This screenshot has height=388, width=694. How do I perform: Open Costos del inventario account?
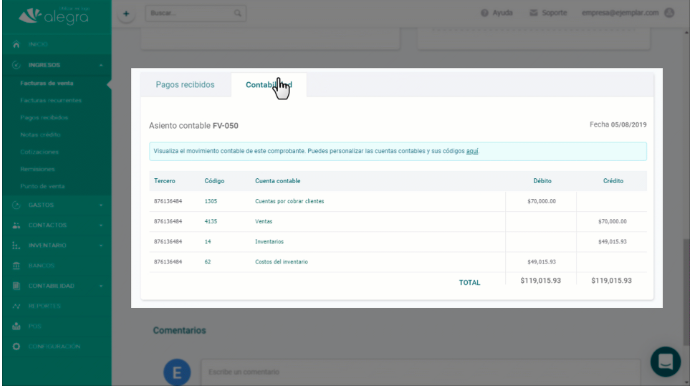[x=281, y=262]
